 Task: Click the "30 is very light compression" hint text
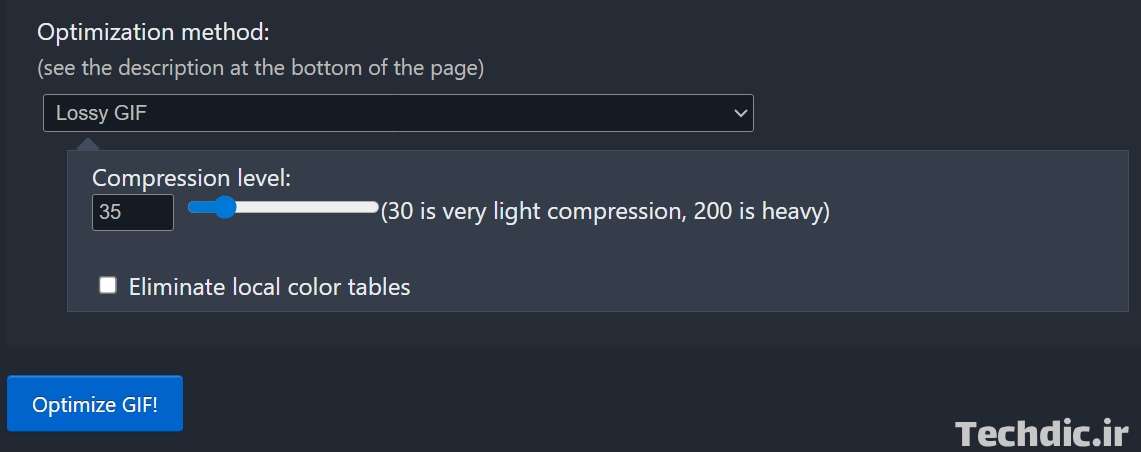pyautogui.click(x=521, y=212)
